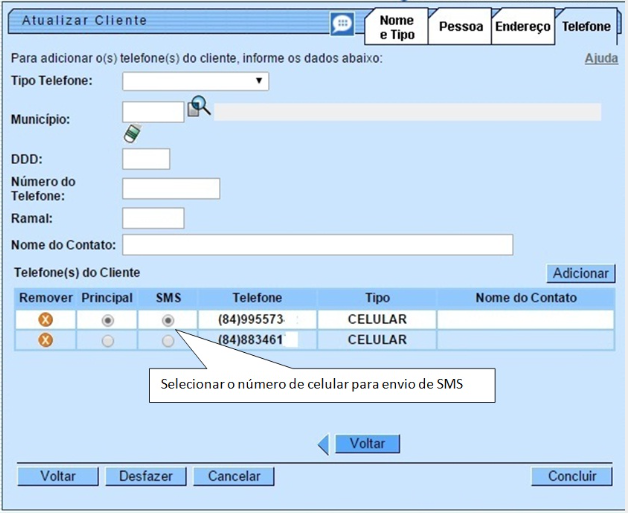Select the Telefone tab
The height and width of the screenshot is (515, 628).
(x=586, y=27)
